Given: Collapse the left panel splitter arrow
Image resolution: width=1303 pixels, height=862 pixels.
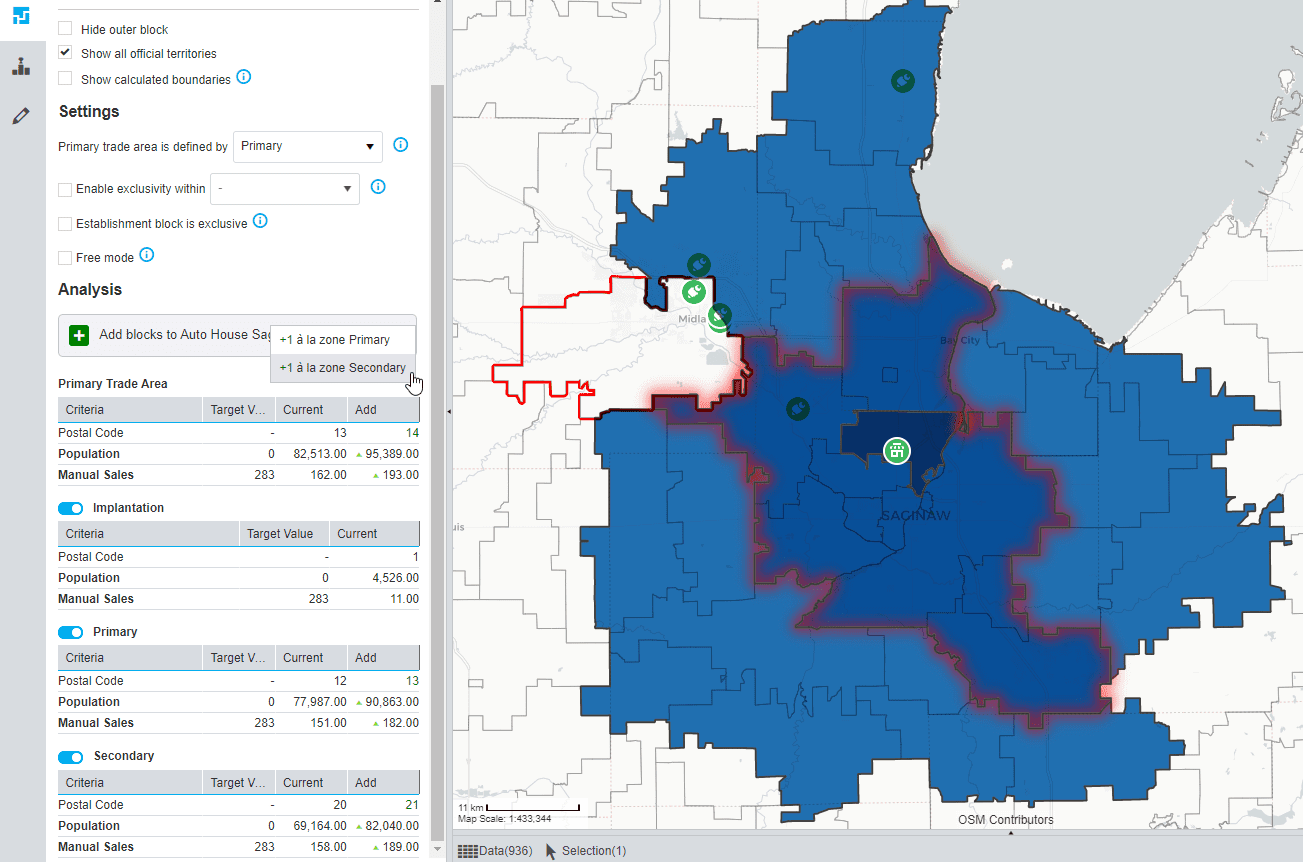Looking at the screenshot, I should tap(448, 411).
